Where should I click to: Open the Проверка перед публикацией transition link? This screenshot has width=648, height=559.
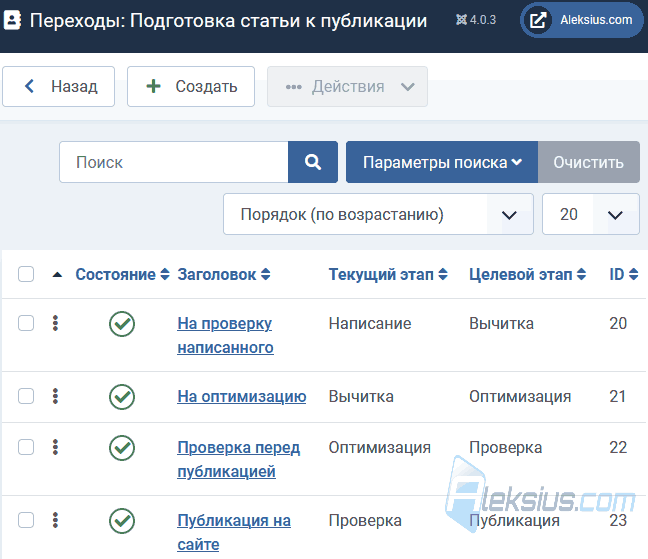tap(238, 459)
